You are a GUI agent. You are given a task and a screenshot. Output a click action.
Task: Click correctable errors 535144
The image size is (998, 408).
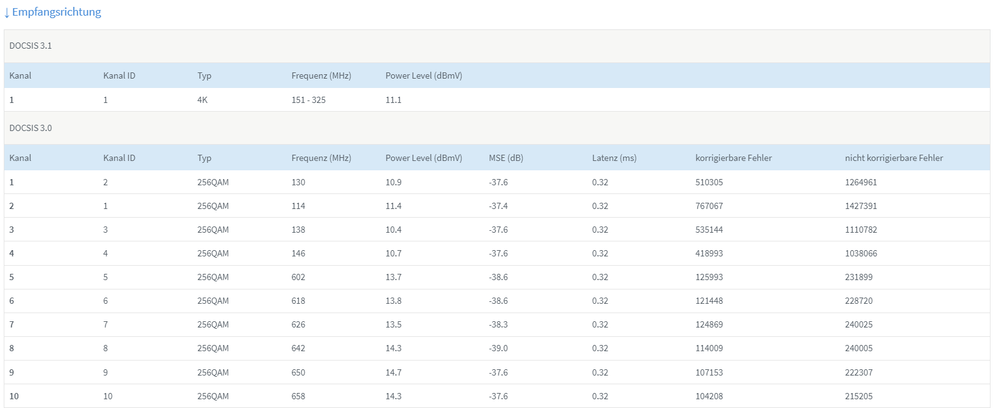(x=709, y=230)
